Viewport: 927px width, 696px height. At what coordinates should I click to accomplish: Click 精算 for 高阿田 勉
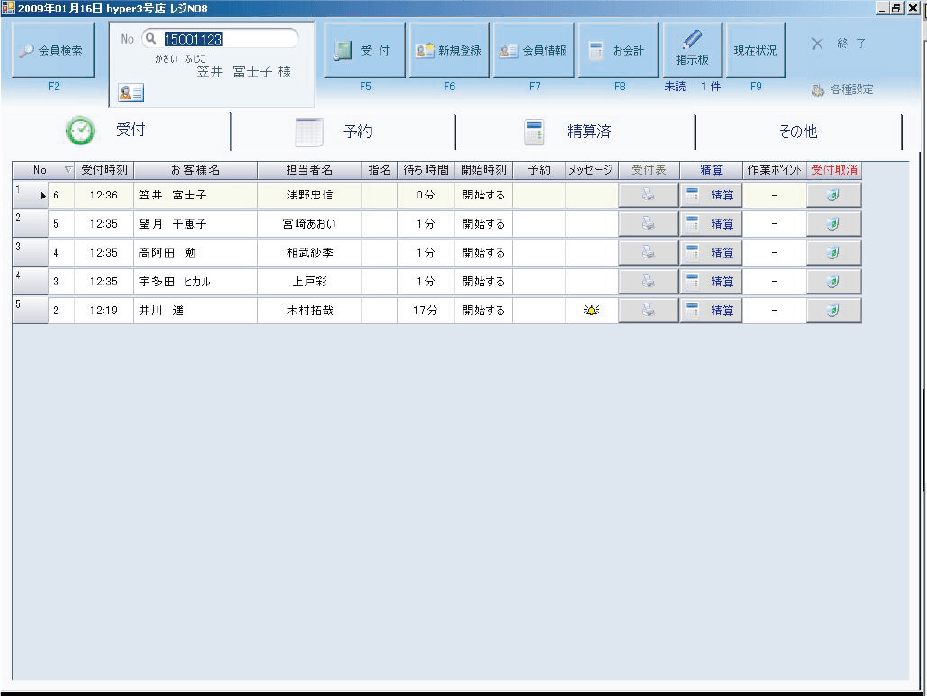pos(711,253)
